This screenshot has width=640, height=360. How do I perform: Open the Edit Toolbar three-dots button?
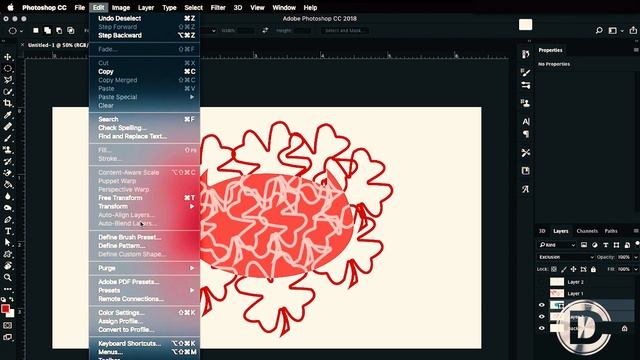tap(8, 289)
